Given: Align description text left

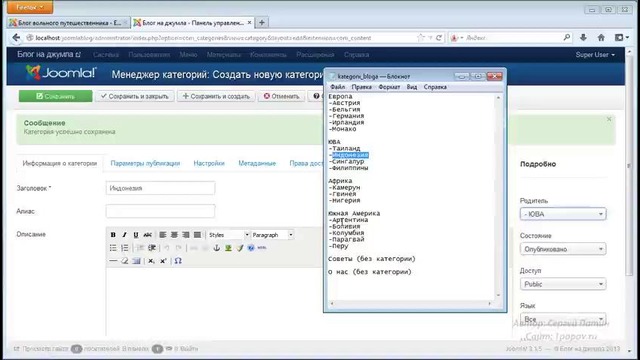Looking at the screenshot, I should click(162, 235).
